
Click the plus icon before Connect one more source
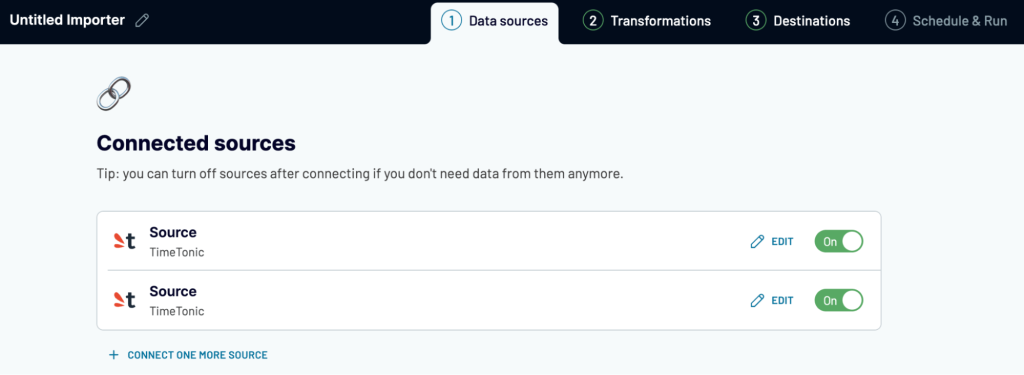(x=114, y=355)
